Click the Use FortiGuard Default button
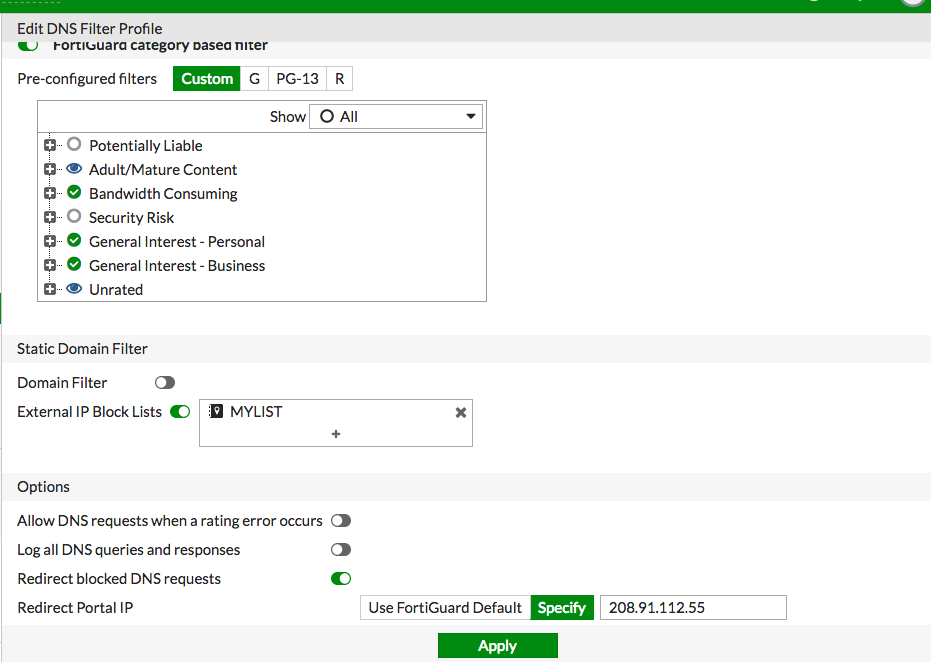The width and height of the screenshot is (931, 662). [444, 607]
